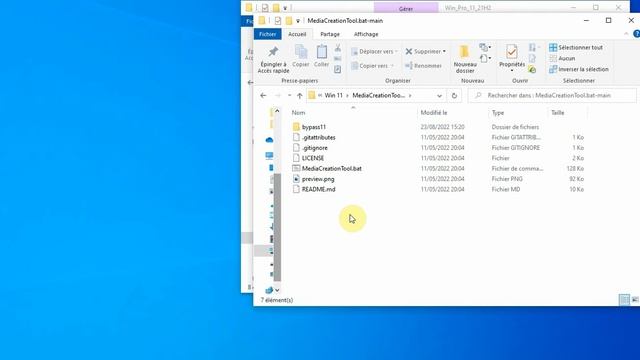Click the Edit icon in Ouvrir group
The width and height of the screenshot is (640, 360).
tap(532, 59)
